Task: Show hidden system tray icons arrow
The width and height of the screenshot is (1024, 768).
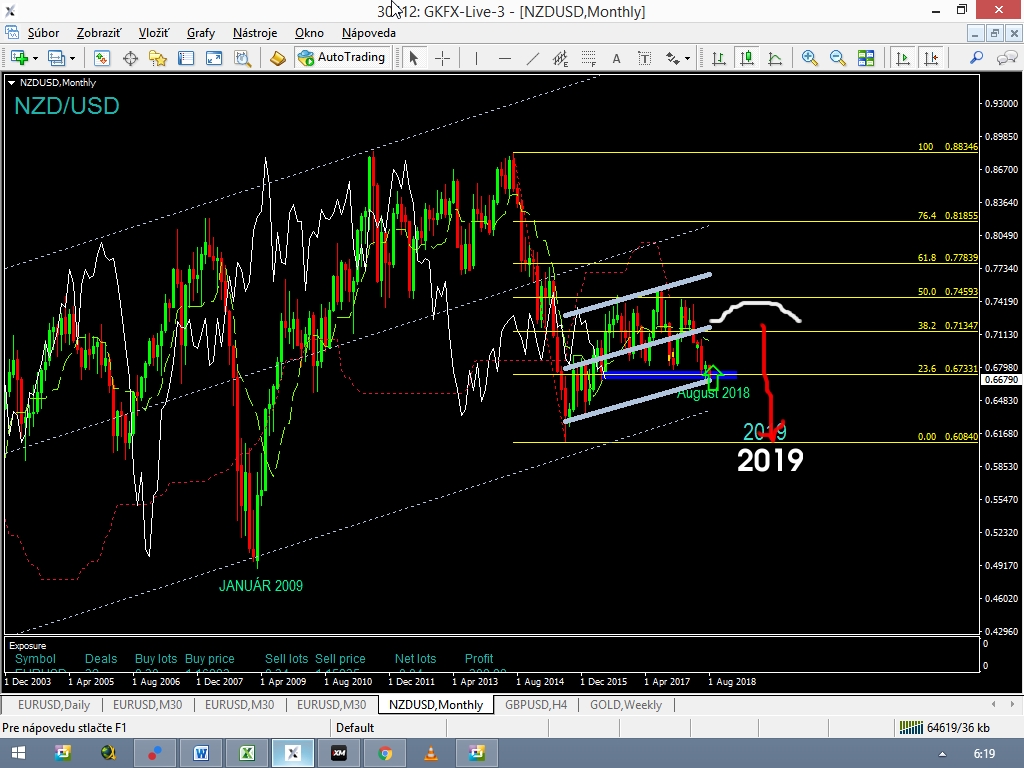Action: click(942, 754)
